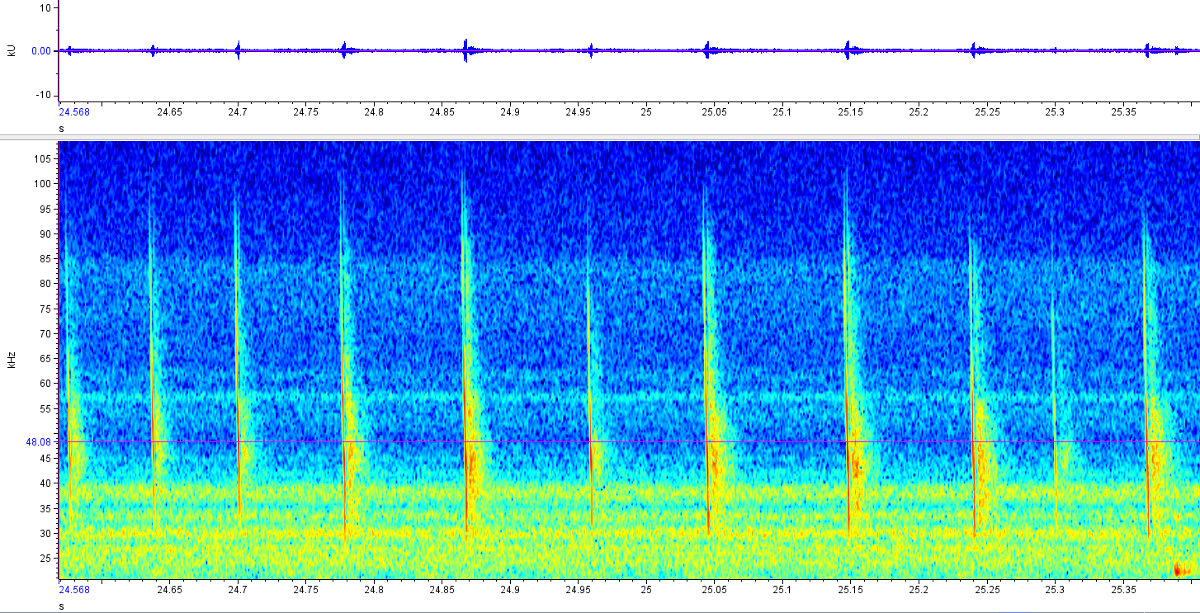Click the 48.08 kHz cursor frequency readout

coord(40,441)
